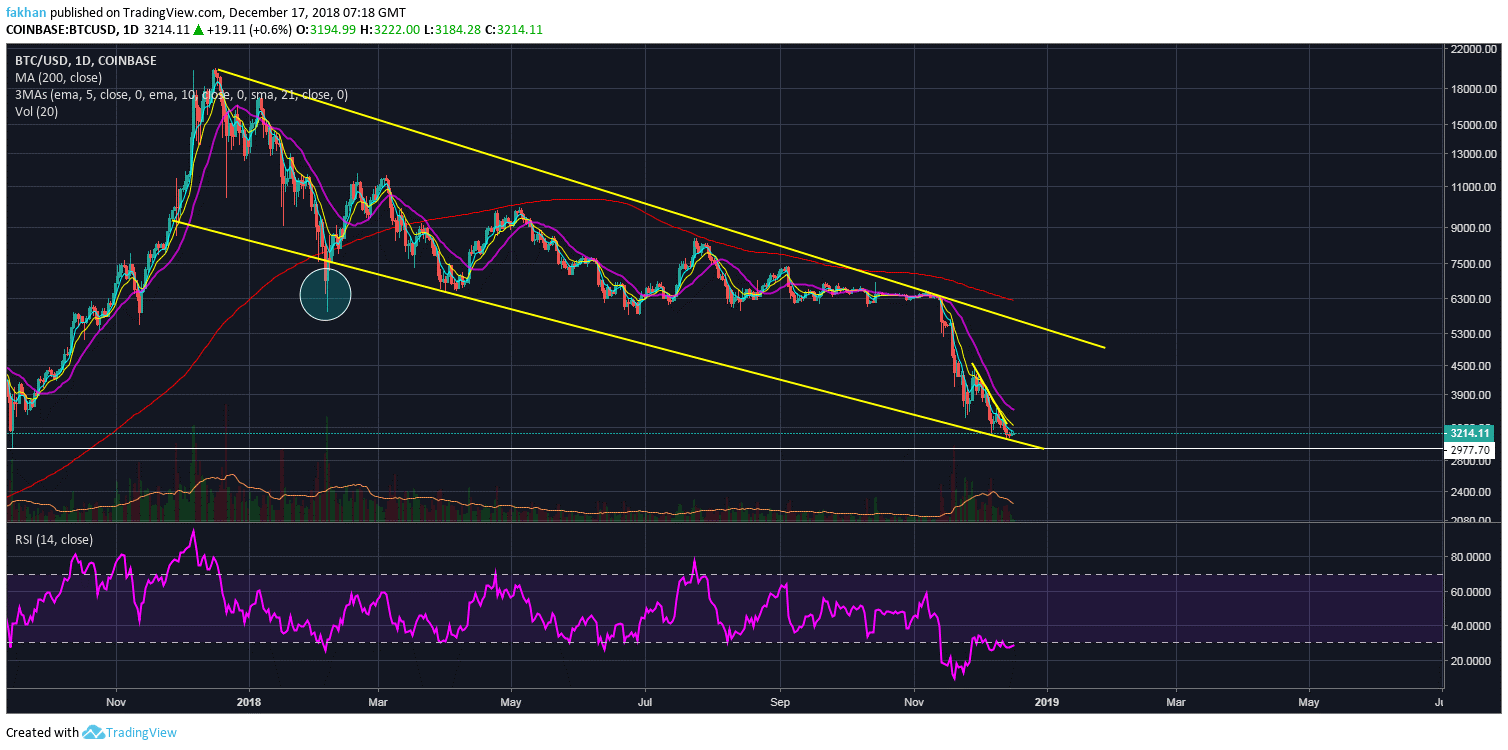Select the 3MAs (ema, 5, close...) indicator label
This screenshot has width=1508, height=750.
[x=181, y=94]
